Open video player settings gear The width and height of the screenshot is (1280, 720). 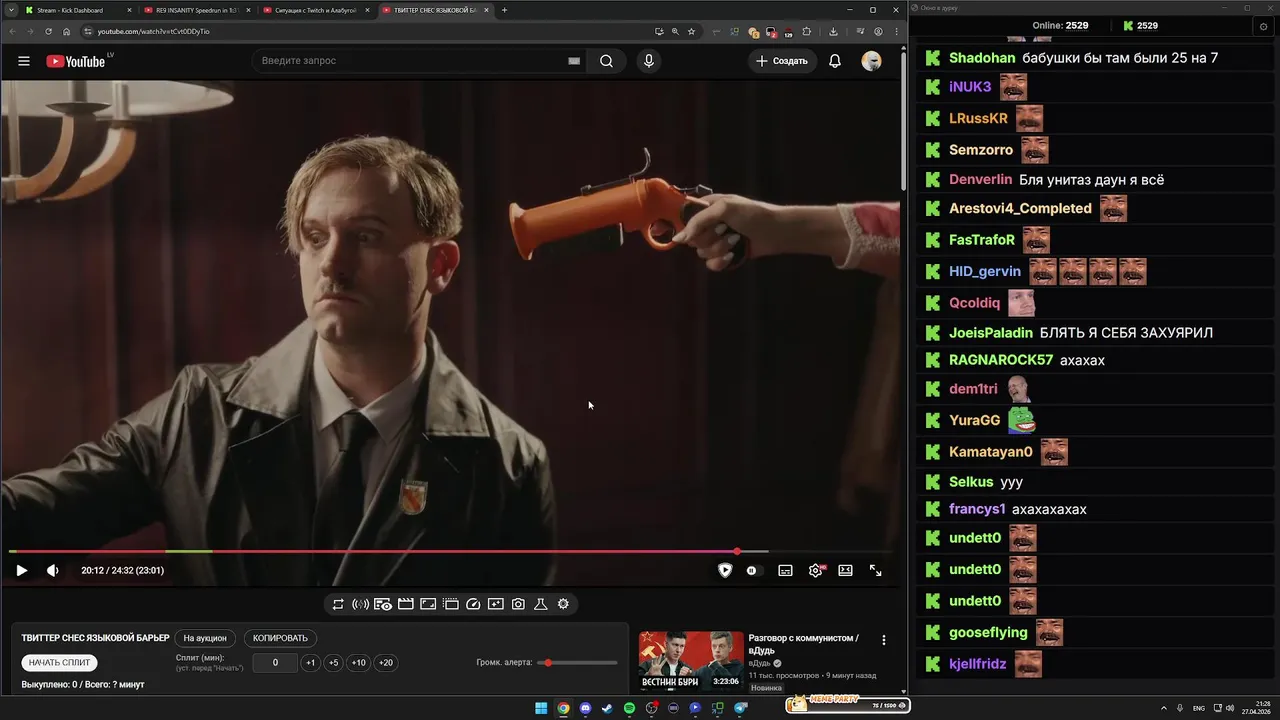816,570
